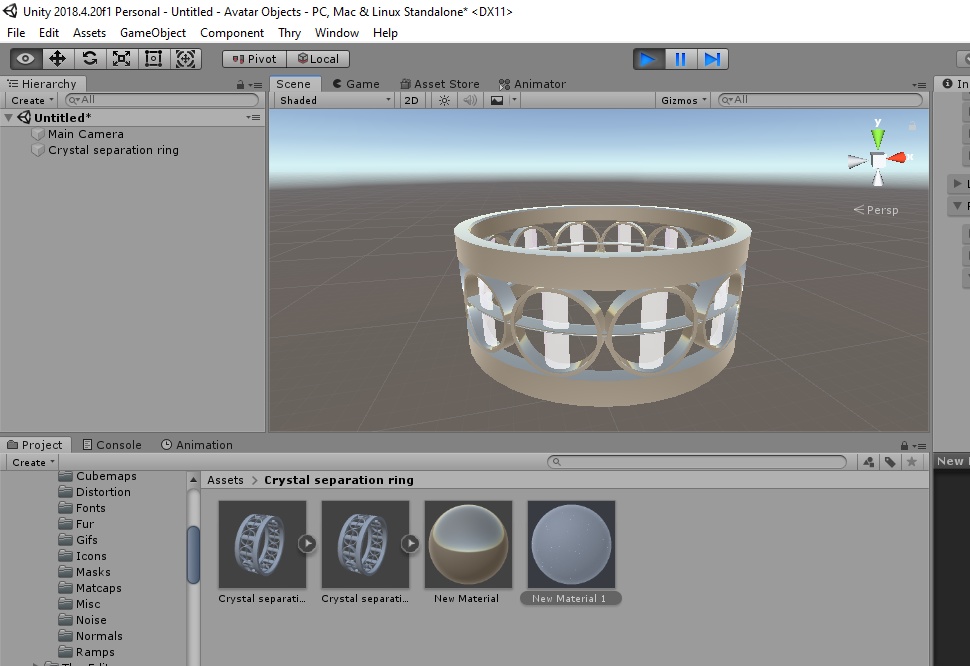Activate the Move tool

click(57, 58)
